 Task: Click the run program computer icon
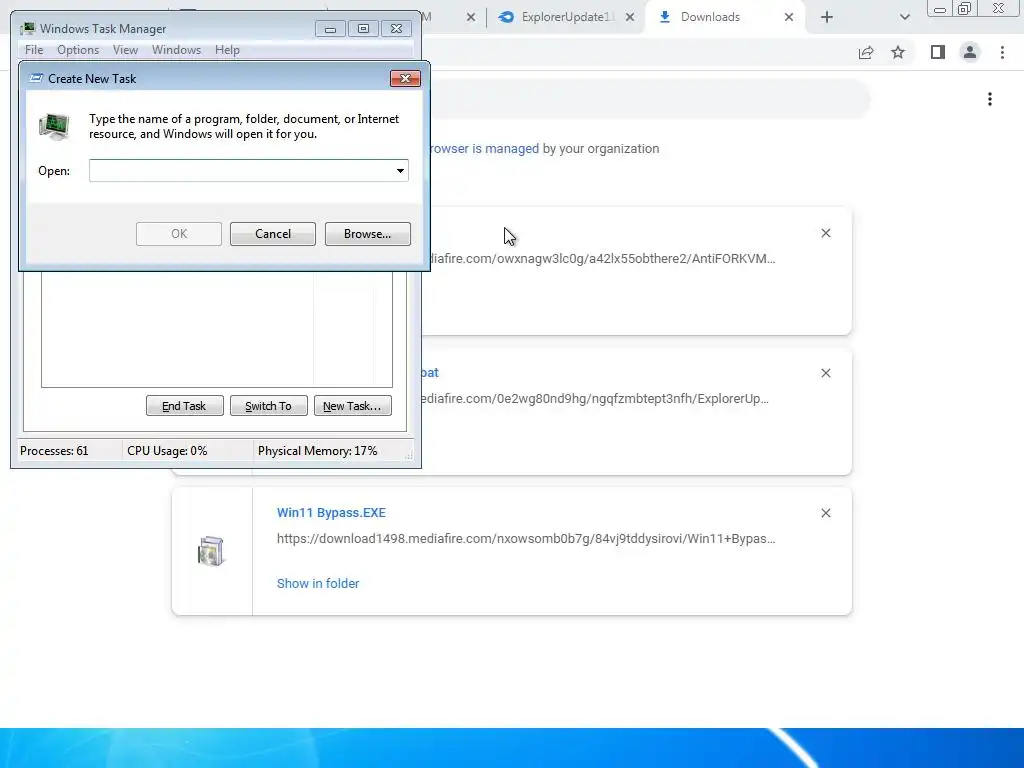[54, 126]
